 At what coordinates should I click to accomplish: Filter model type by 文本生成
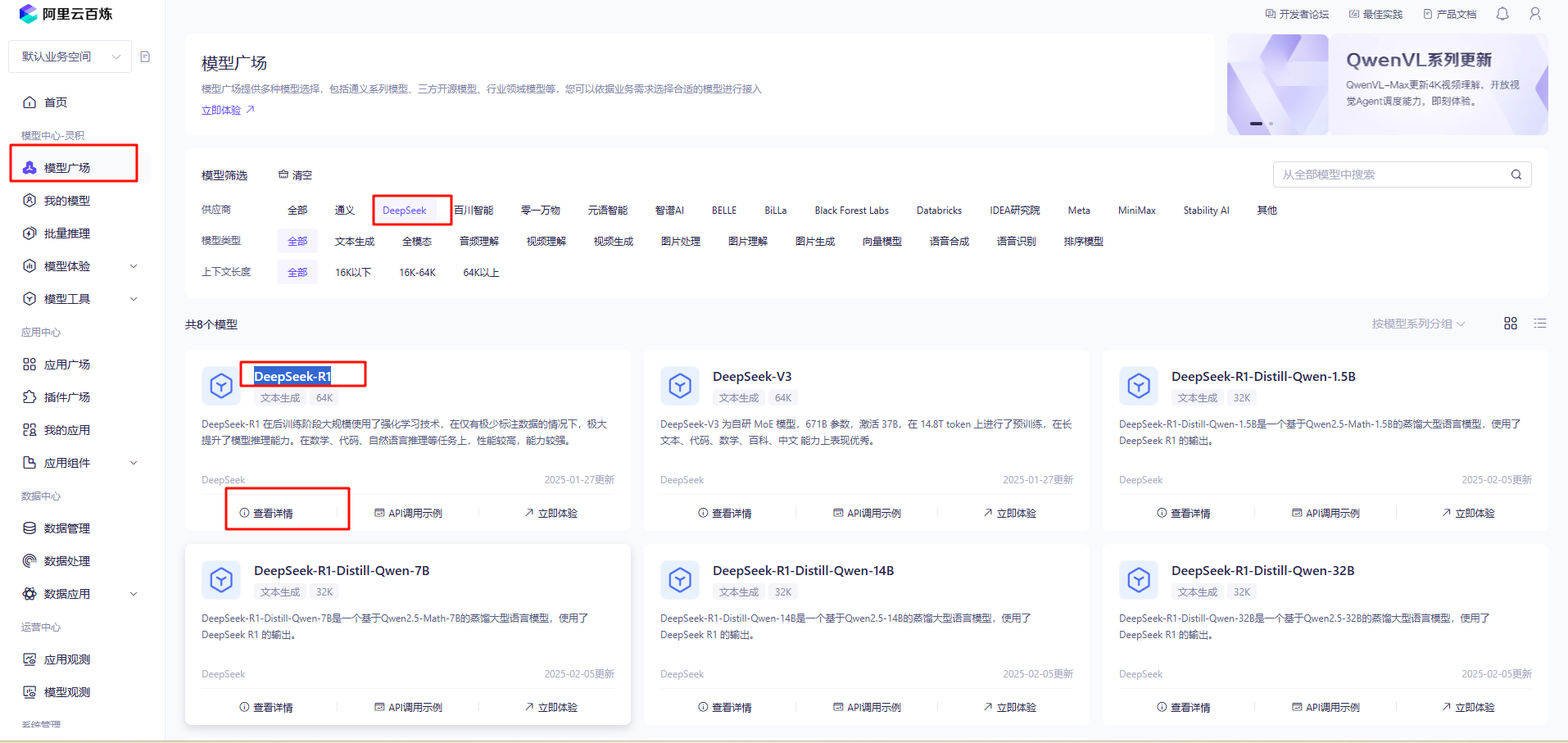click(x=355, y=242)
